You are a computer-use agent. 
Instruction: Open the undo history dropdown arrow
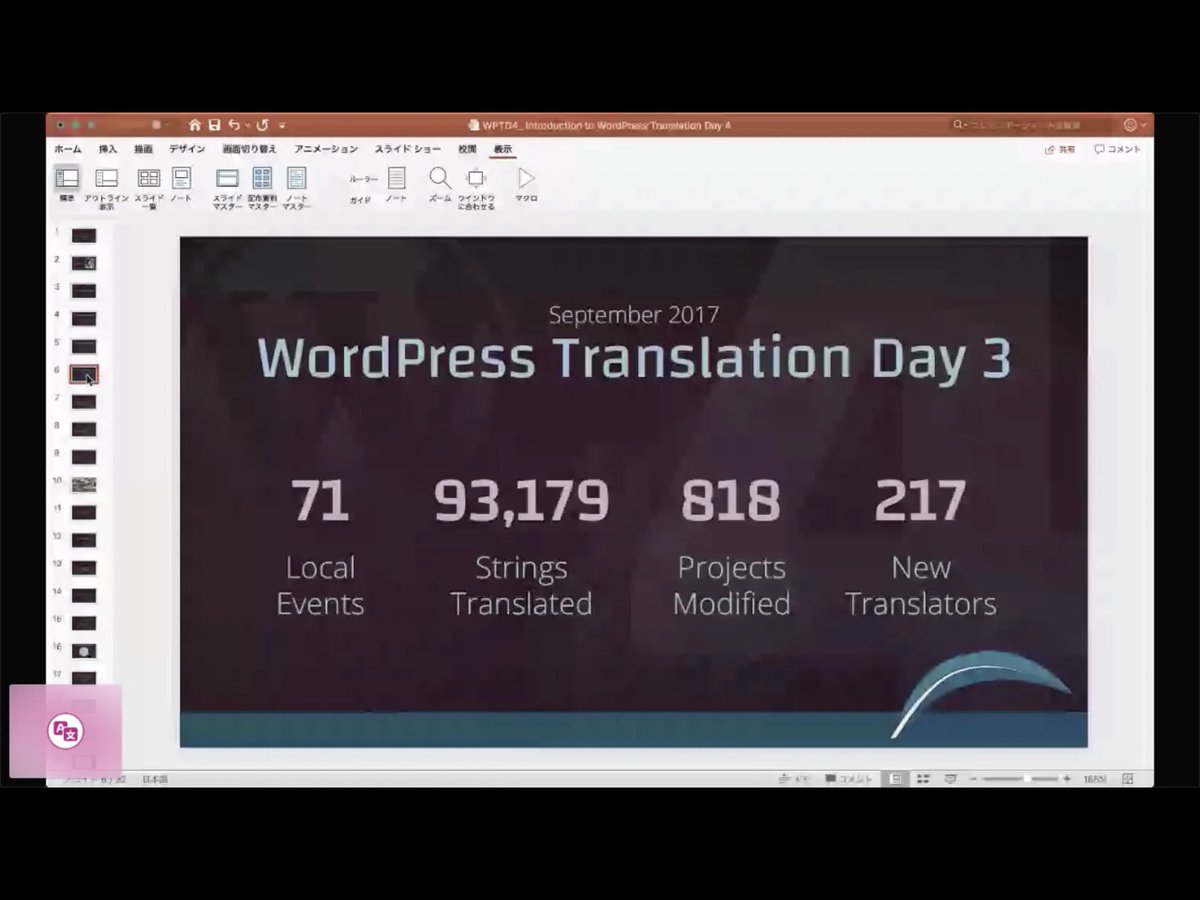(248, 126)
